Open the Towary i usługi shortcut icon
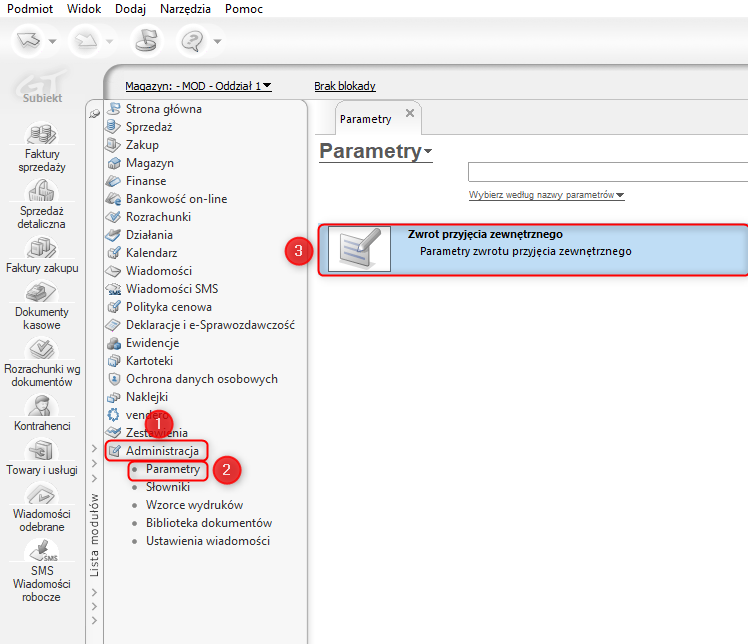This screenshot has width=748, height=644. 42,449
